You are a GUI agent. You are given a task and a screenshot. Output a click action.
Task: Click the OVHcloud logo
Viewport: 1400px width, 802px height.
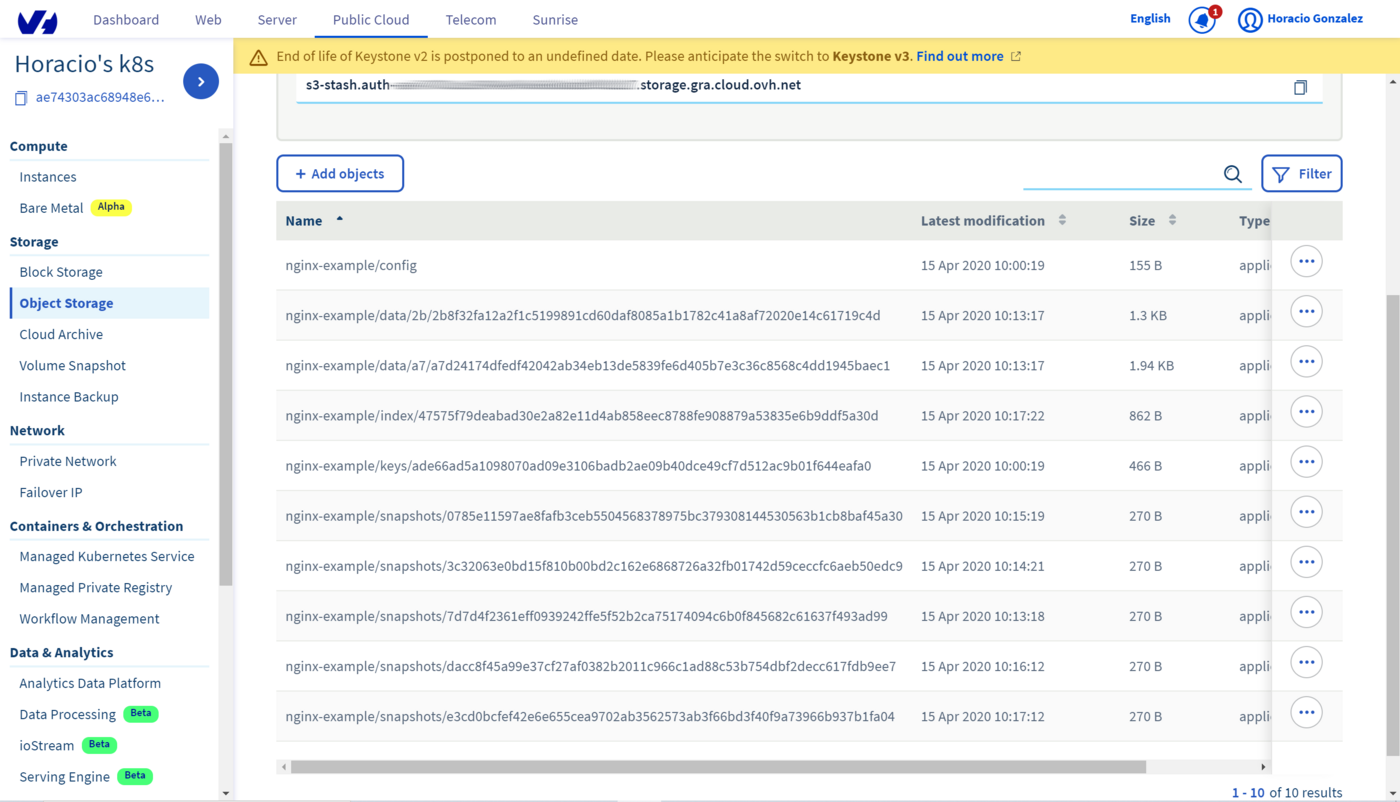(38, 19)
